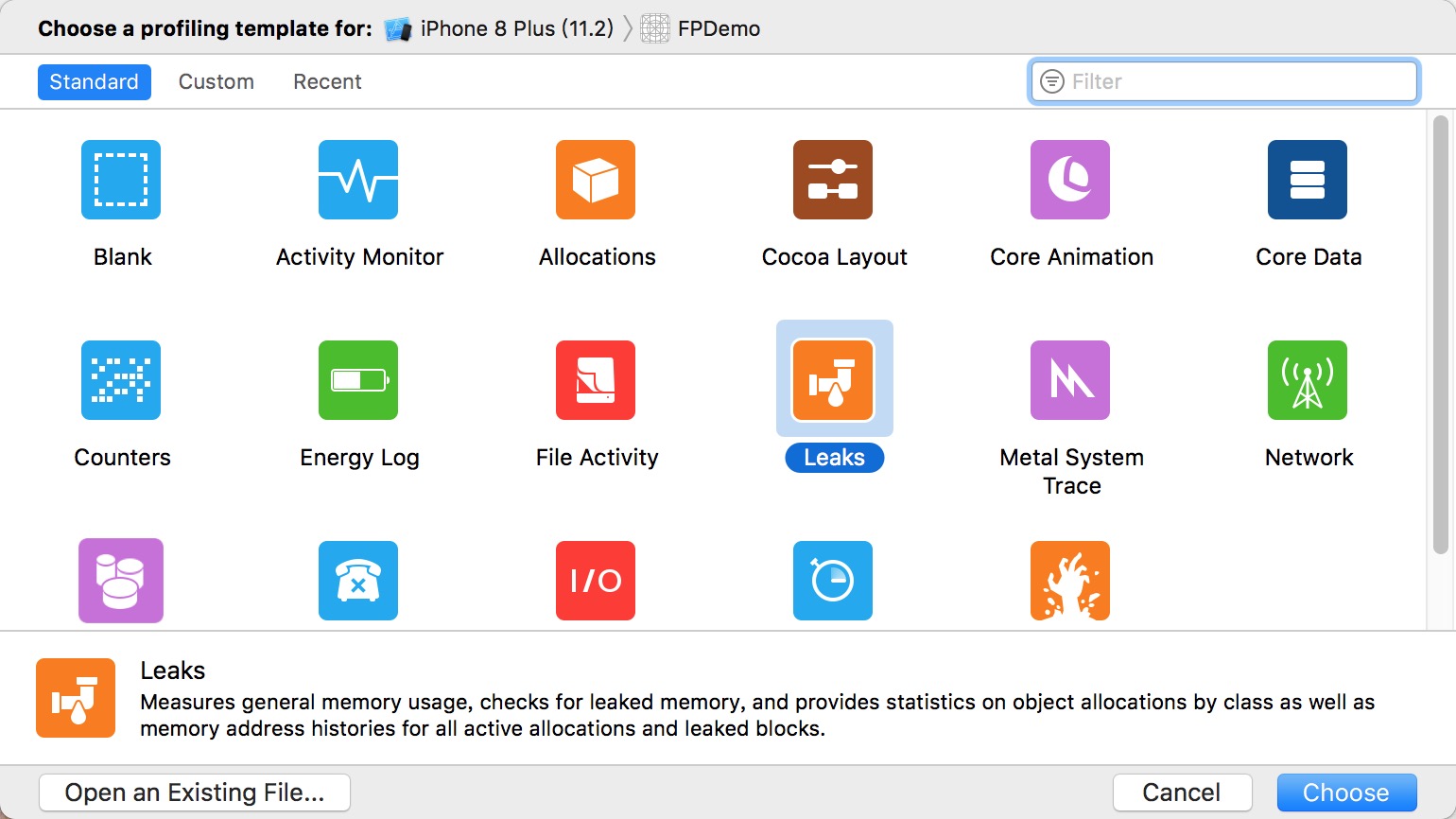
Task: Select the Core Animation template icon
Action: pyautogui.click(x=1070, y=180)
